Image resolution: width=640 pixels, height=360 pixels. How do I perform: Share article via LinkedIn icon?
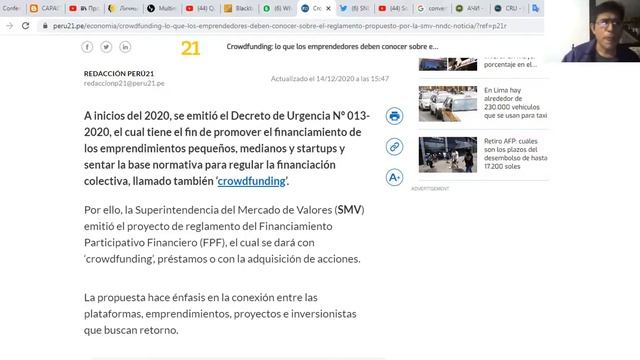(x=125, y=47)
